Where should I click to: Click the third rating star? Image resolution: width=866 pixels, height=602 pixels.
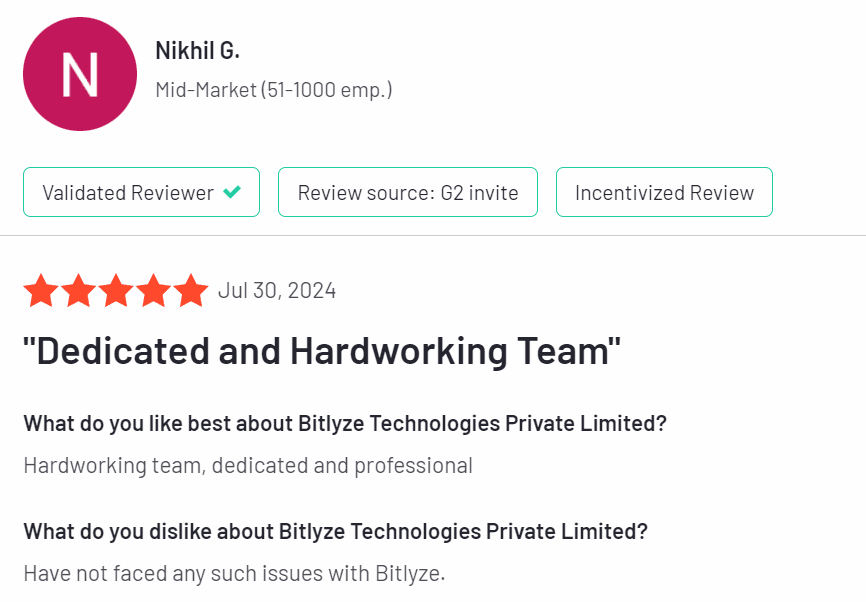coord(116,291)
